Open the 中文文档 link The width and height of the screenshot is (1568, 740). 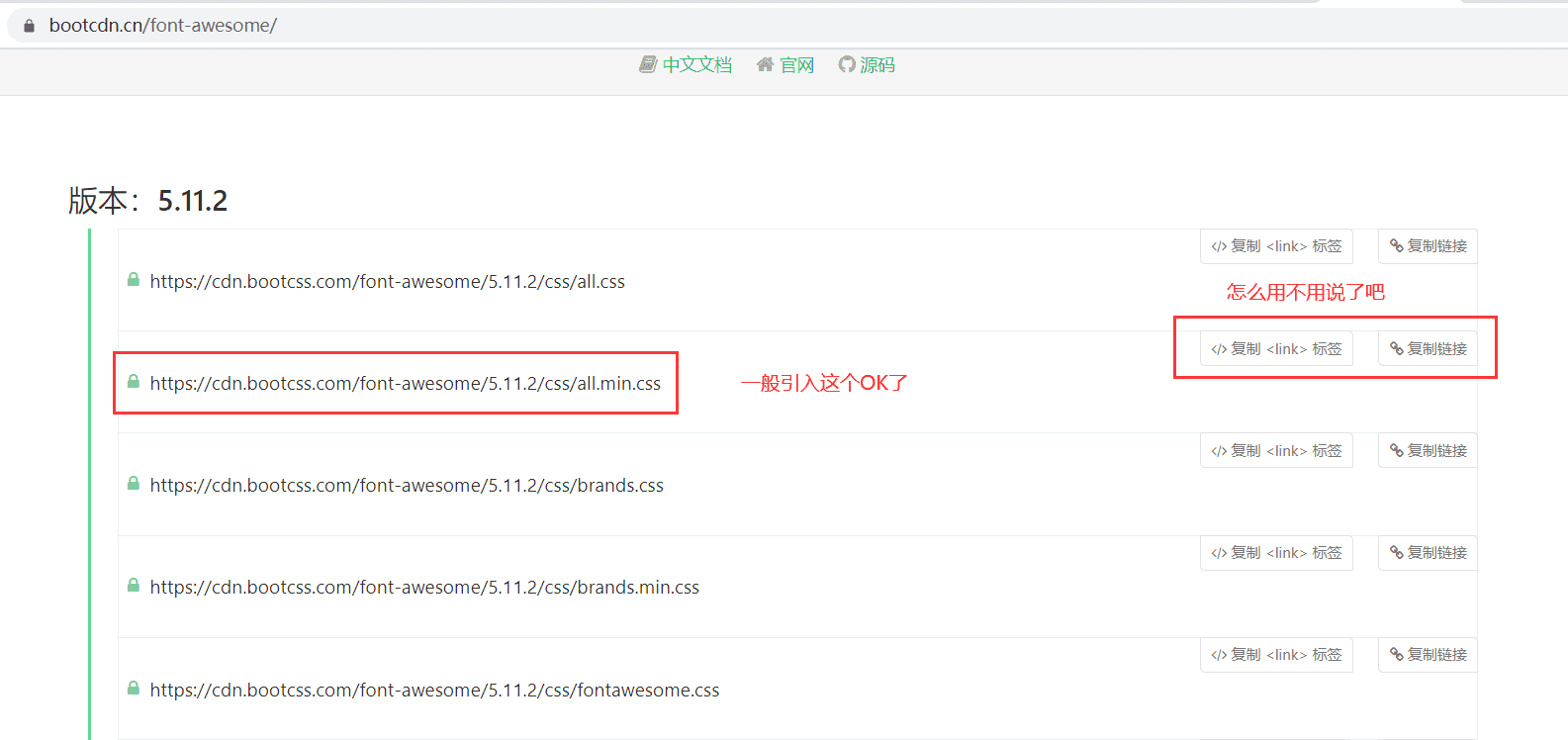click(x=697, y=65)
